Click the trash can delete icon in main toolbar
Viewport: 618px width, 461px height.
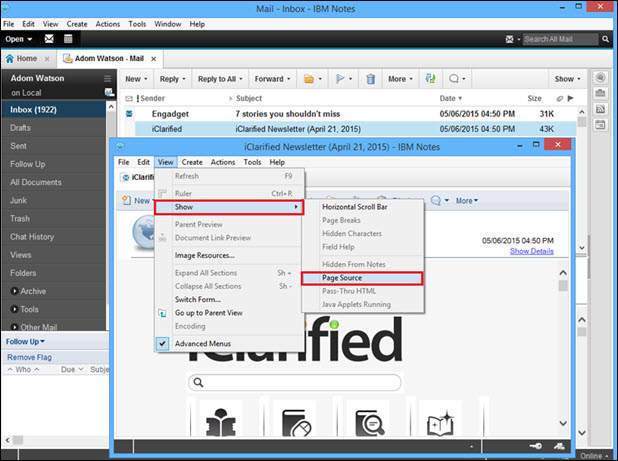point(370,79)
